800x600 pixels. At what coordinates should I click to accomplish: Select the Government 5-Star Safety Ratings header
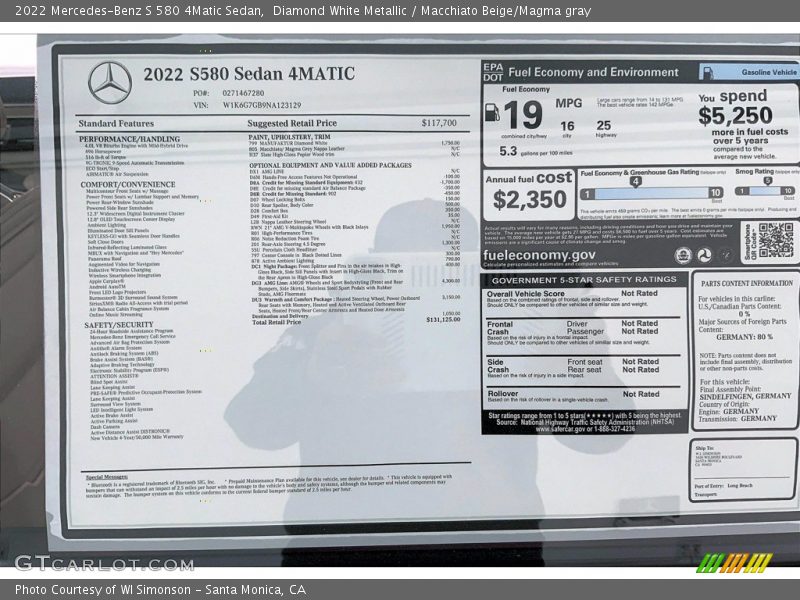(x=584, y=281)
